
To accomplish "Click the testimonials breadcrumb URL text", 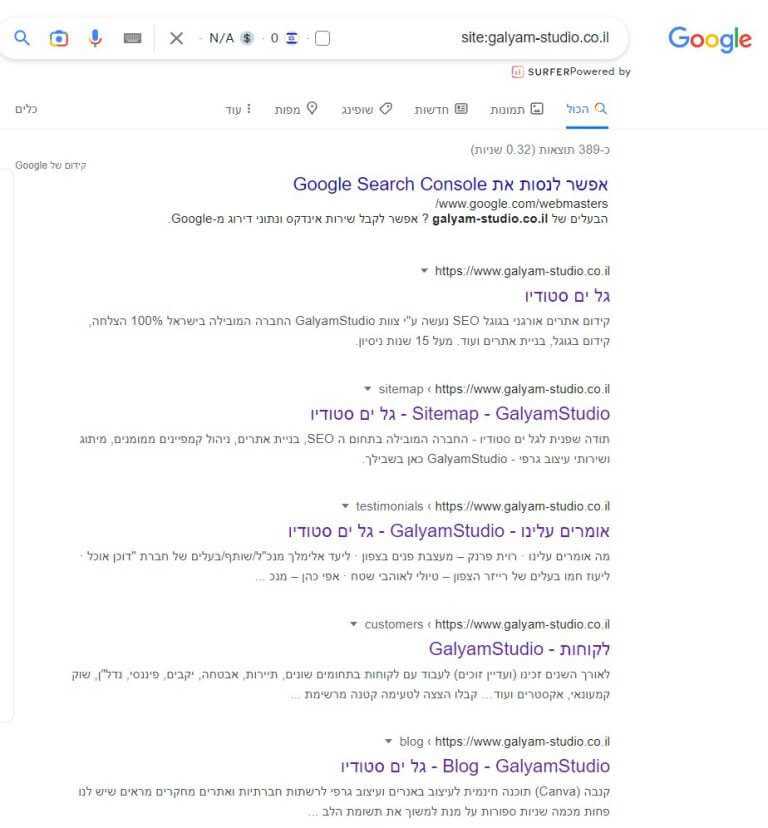I will pyautogui.click(x=483, y=506).
